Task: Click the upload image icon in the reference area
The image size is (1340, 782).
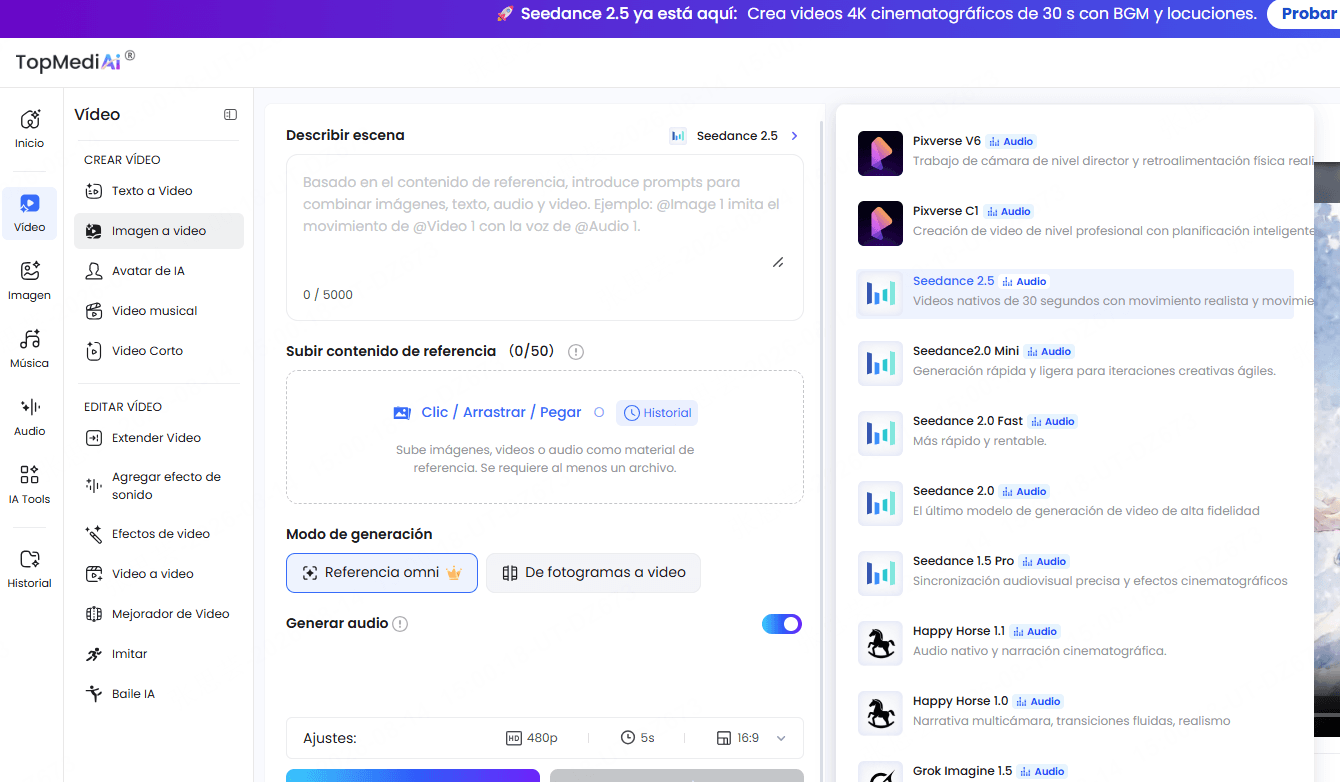Action: point(402,412)
